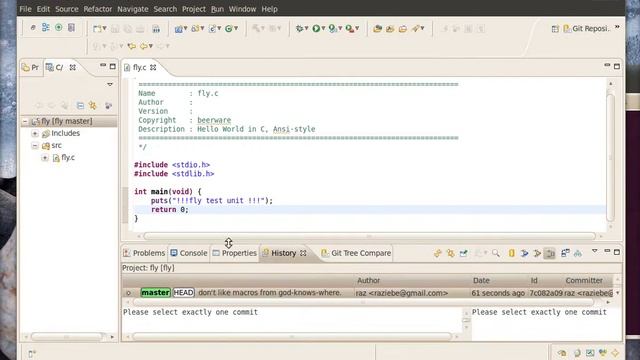Screen dimensions: 640x360
Task: Click the Open Perspective icon
Action: 555,29
